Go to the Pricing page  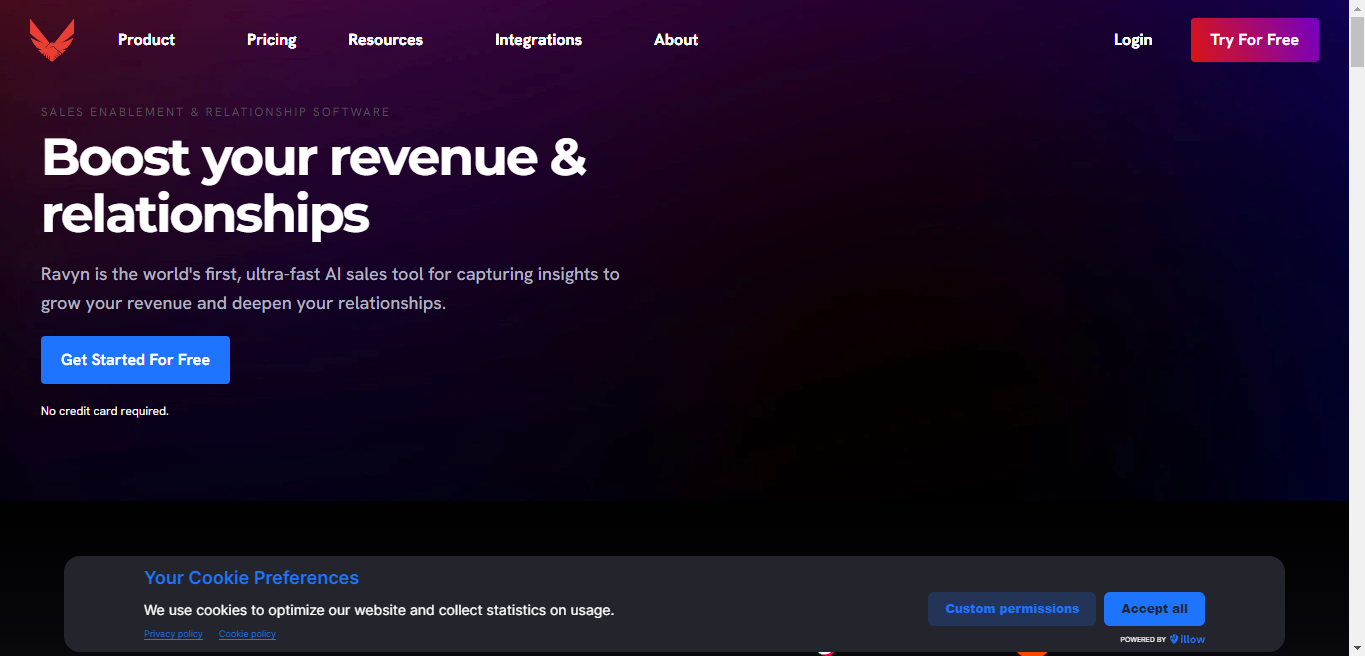[x=272, y=40]
